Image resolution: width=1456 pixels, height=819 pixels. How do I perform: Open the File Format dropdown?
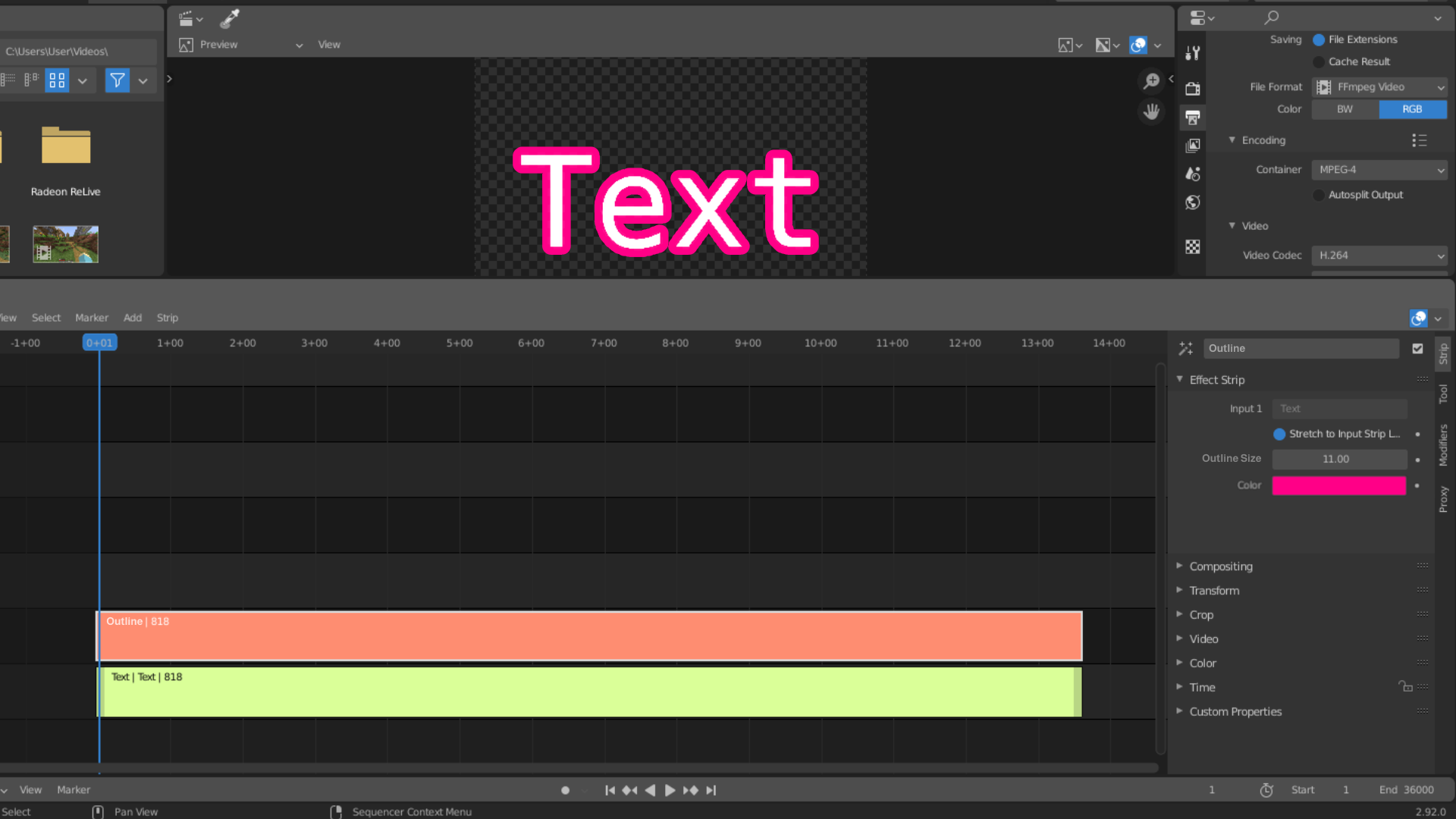coord(1379,87)
